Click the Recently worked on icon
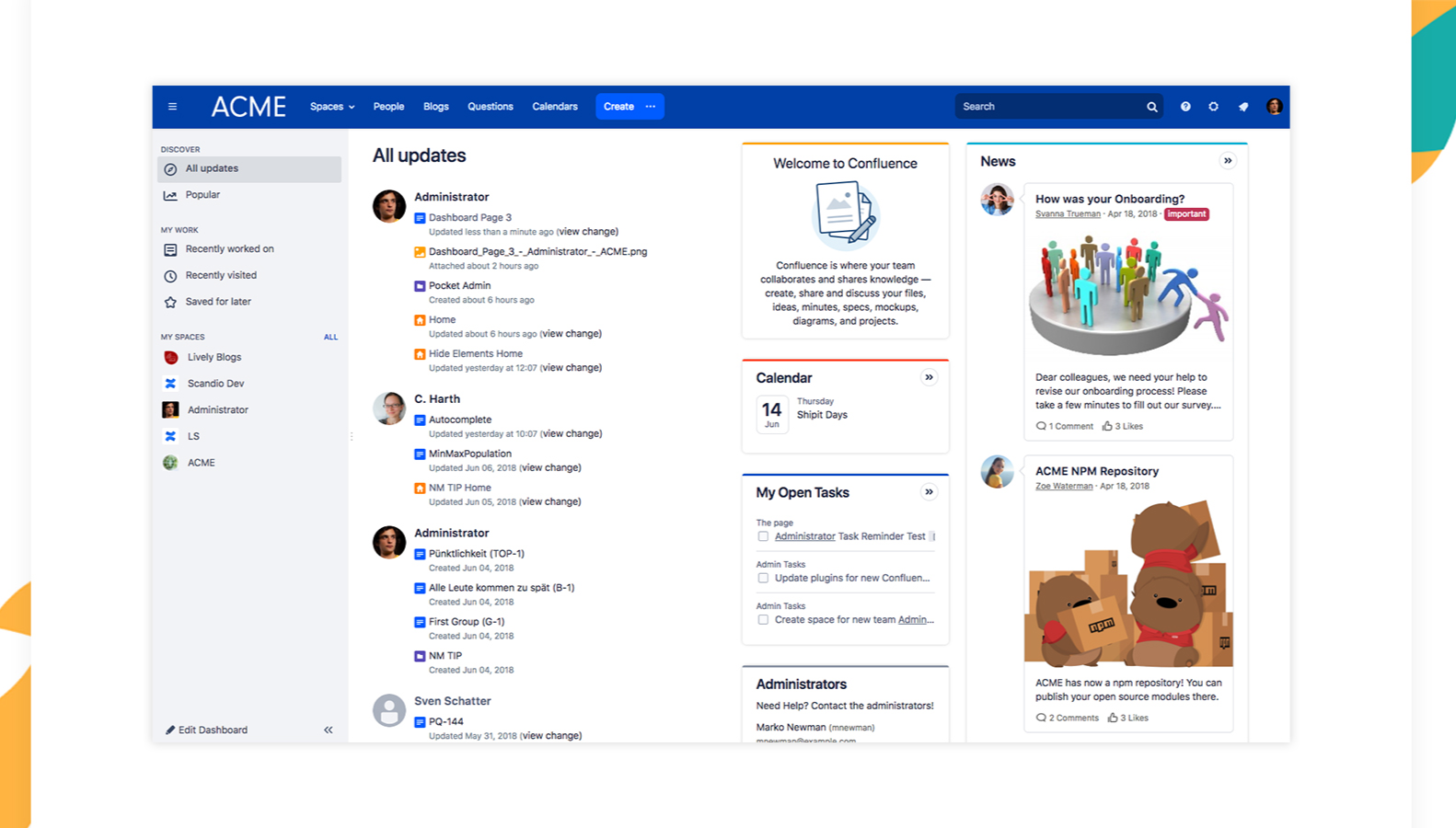1456x828 pixels. [x=170, y=249]
